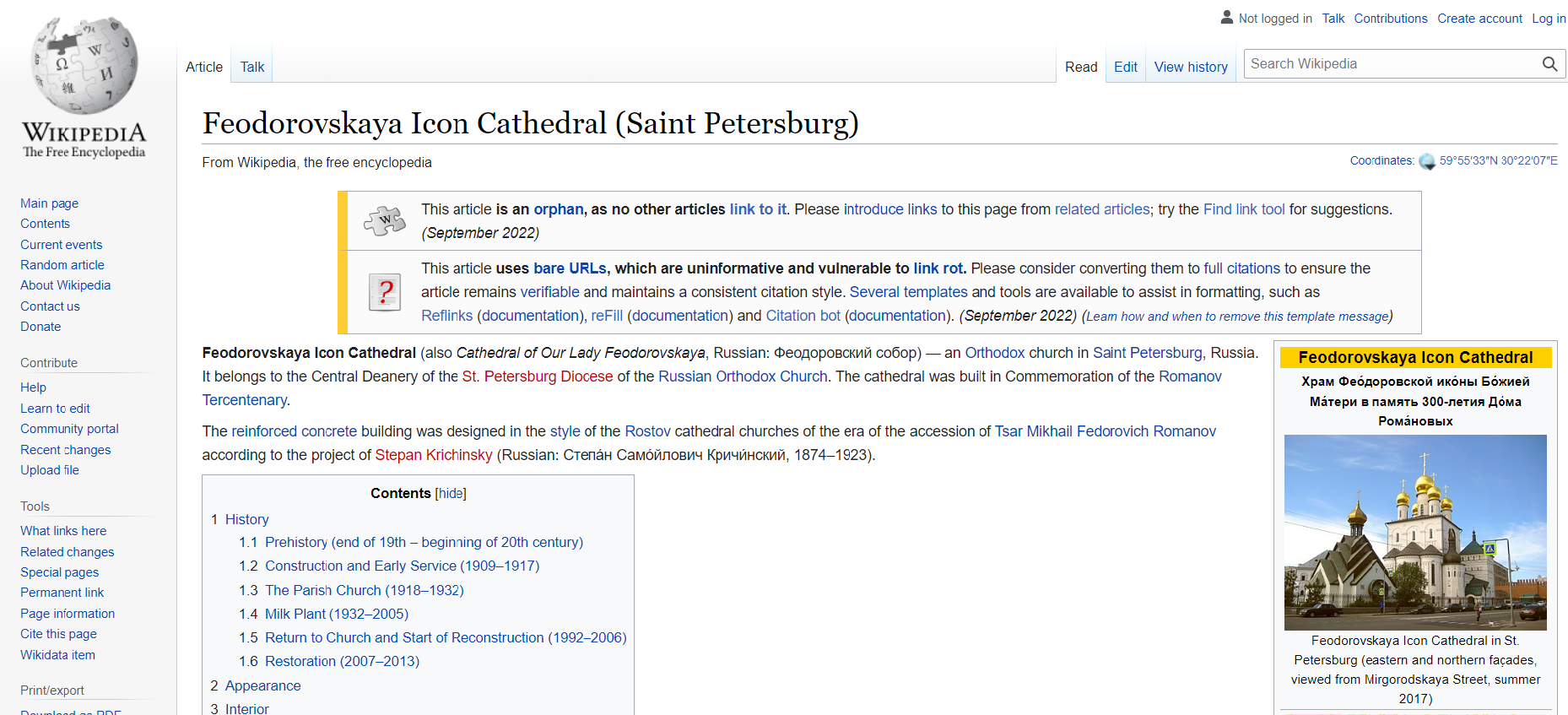Open Contents in the sidebar navigation
This screenshot has width=1568, height=715.
tap(45, 224)
